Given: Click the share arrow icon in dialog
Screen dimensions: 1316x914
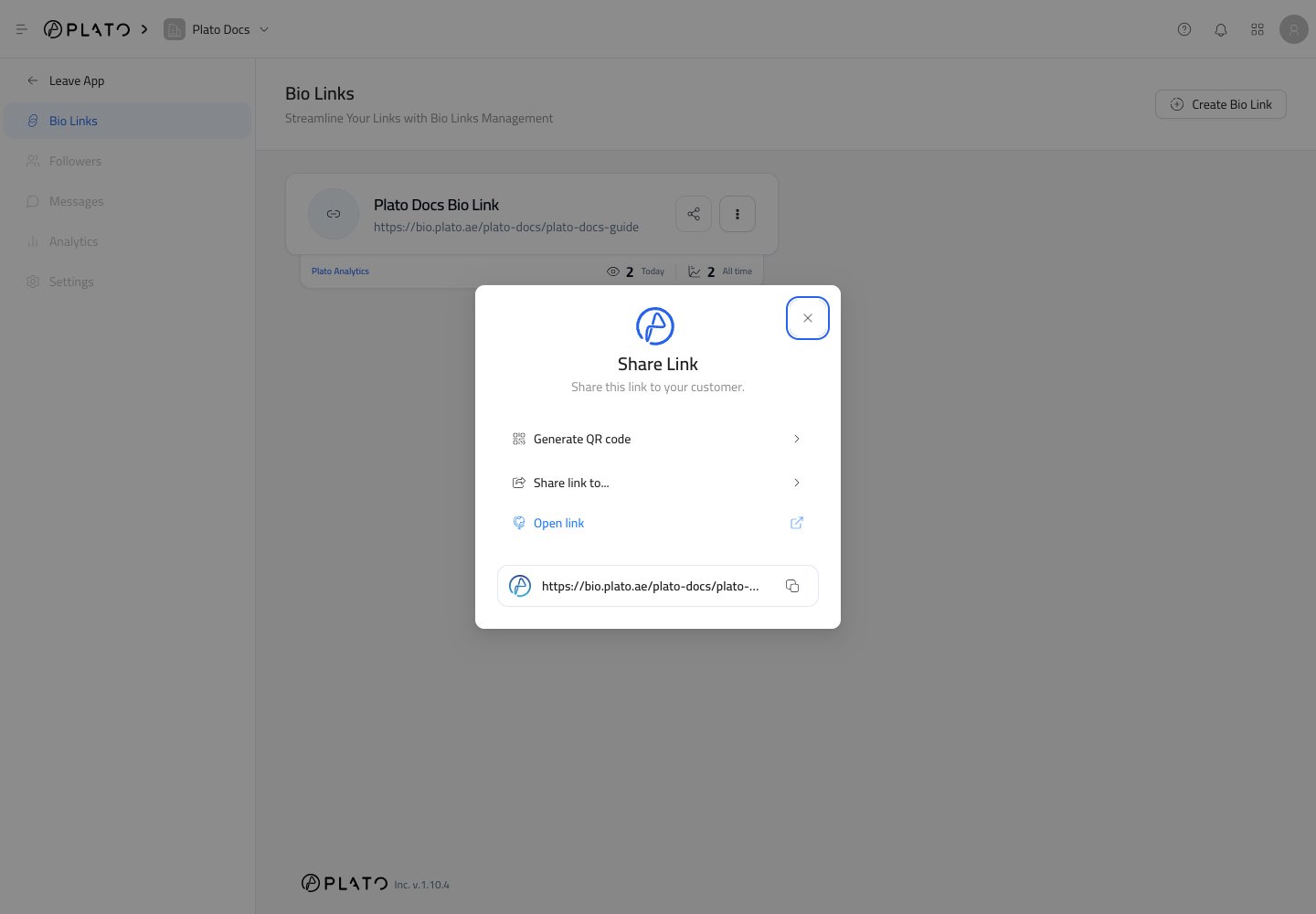Looking at the screenshot, I should [519, 483].
